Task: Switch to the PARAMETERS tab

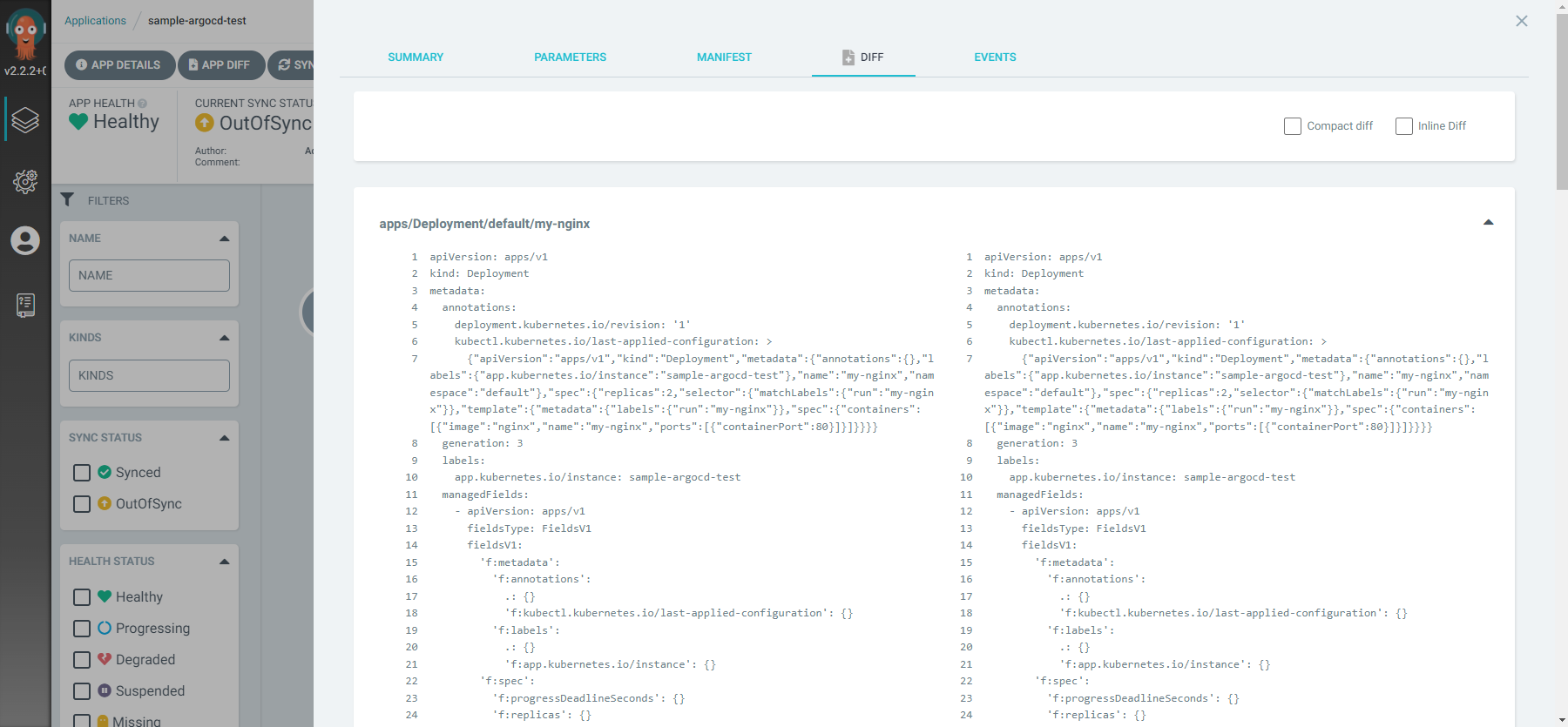Action: pos(571,57)
